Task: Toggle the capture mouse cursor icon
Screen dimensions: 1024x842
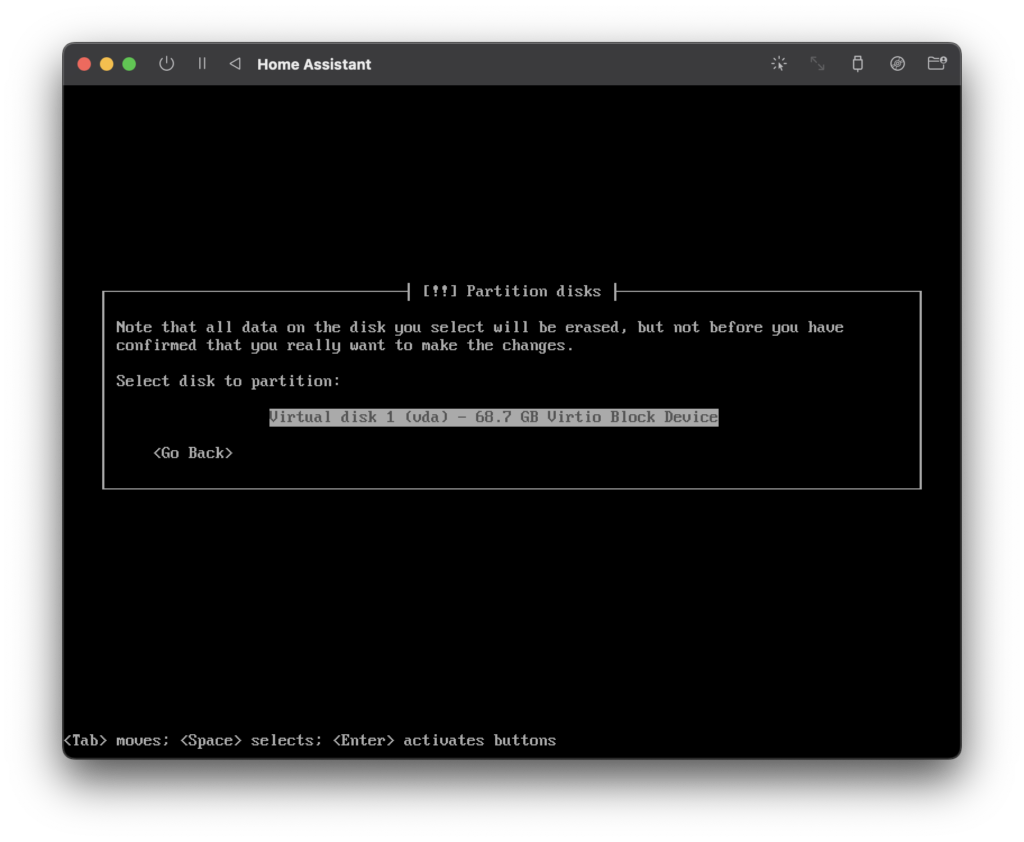Action: tap(778, 63)
